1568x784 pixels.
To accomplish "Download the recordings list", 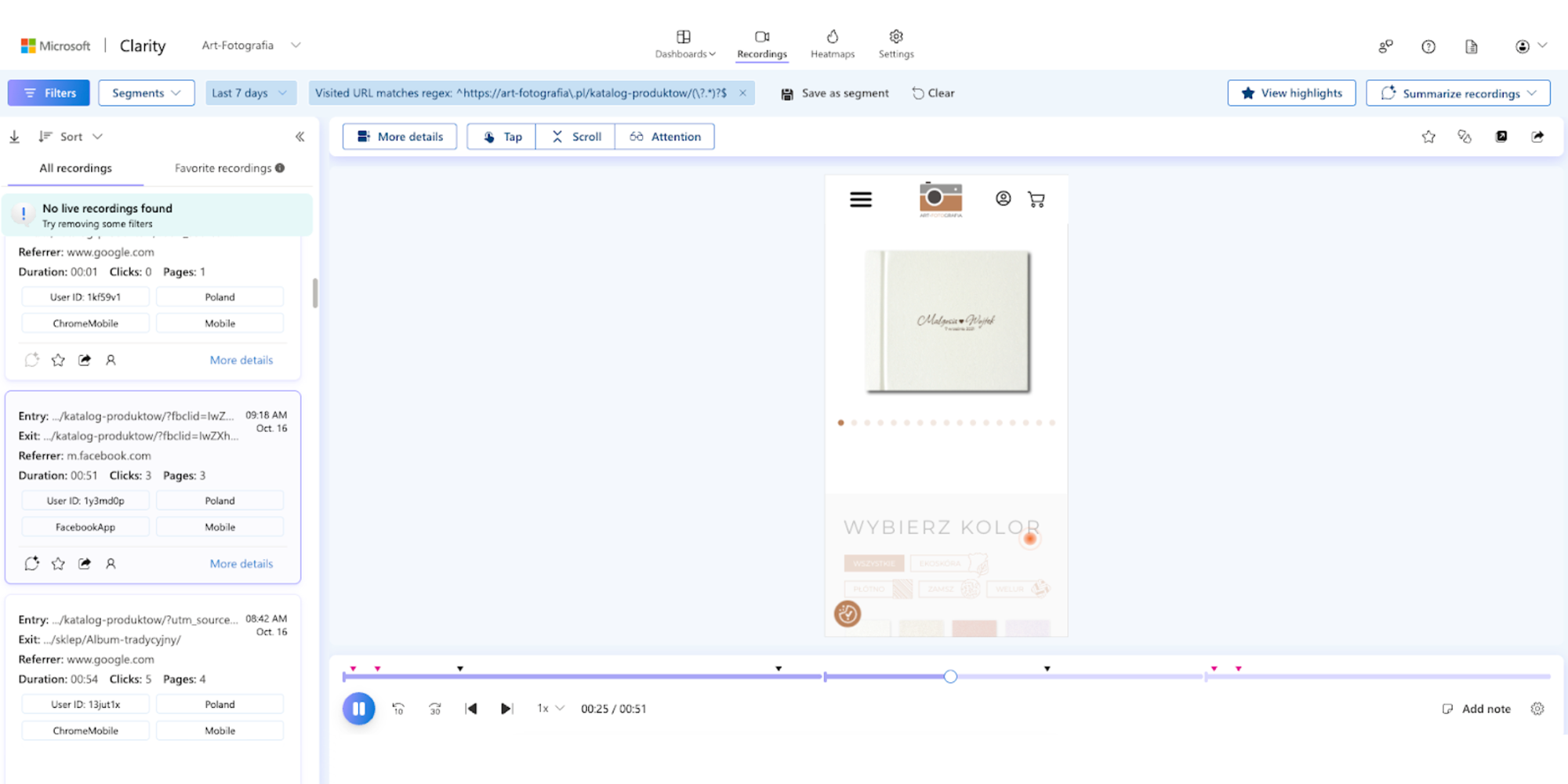I will tap(14, 136).
